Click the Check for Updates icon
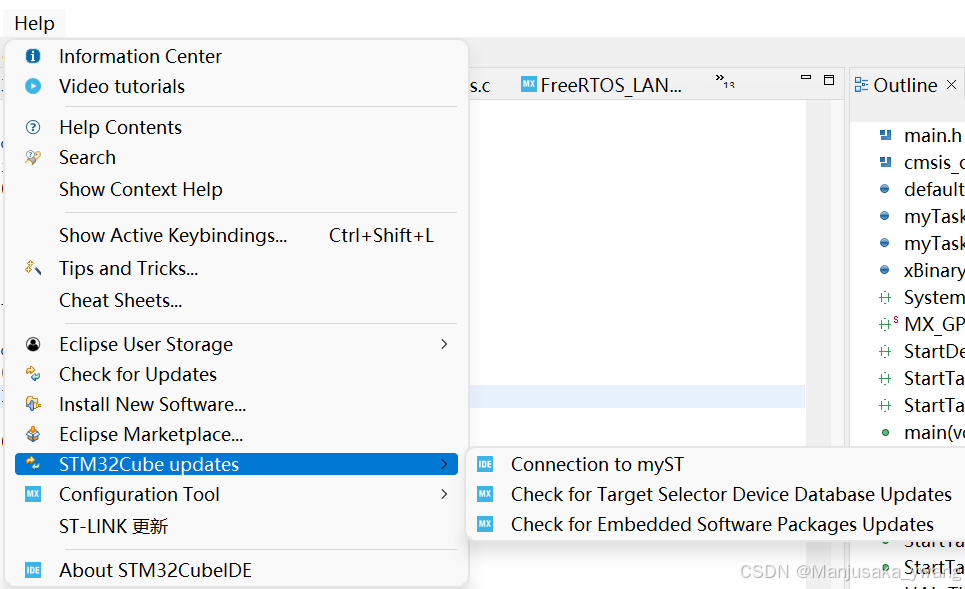Viewport: 965px width, 589px height. [x=33, y=374]
